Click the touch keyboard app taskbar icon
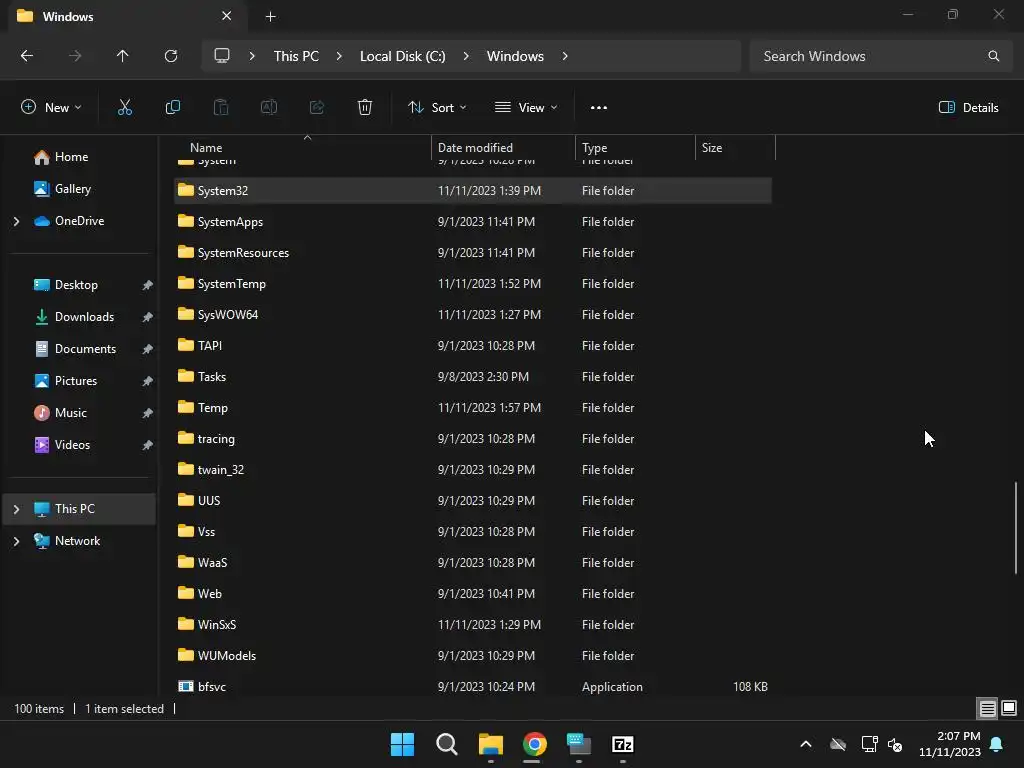The width and height of the screenshot is (1024, 768). (579, 744)
